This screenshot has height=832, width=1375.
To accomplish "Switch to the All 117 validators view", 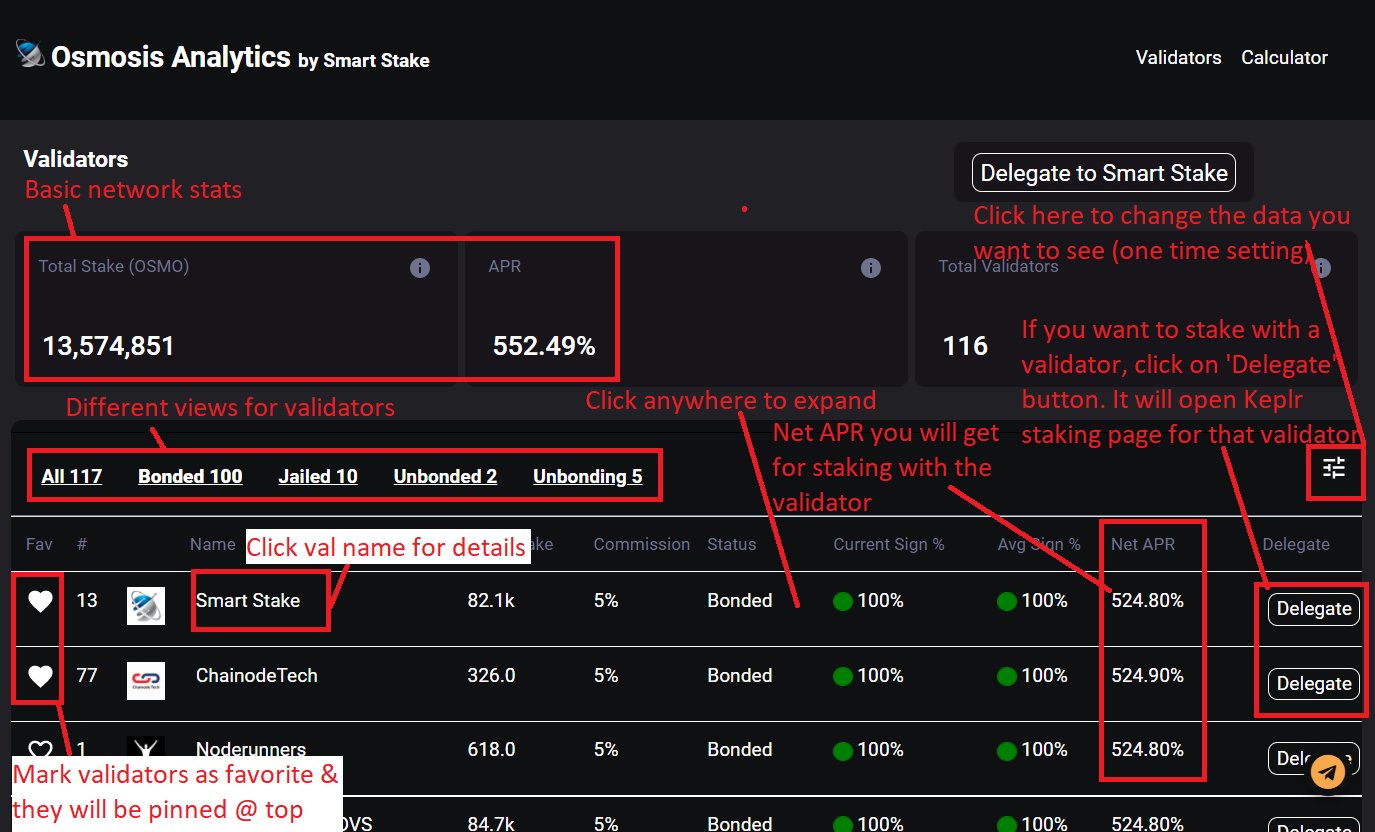I will (x=72, y=476).
